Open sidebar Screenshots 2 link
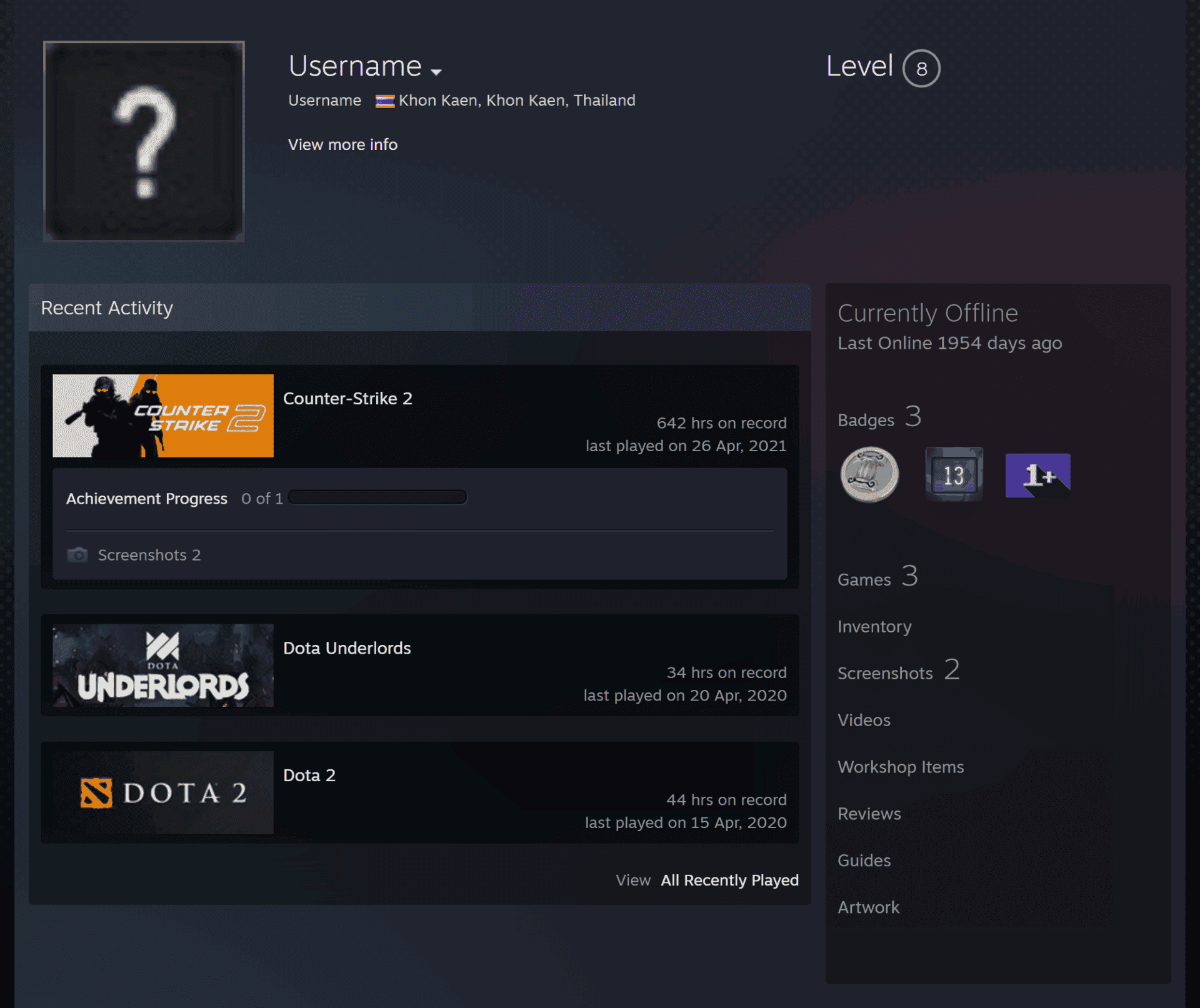Screen dimensions: 1200x1008 tap(898, 671)
